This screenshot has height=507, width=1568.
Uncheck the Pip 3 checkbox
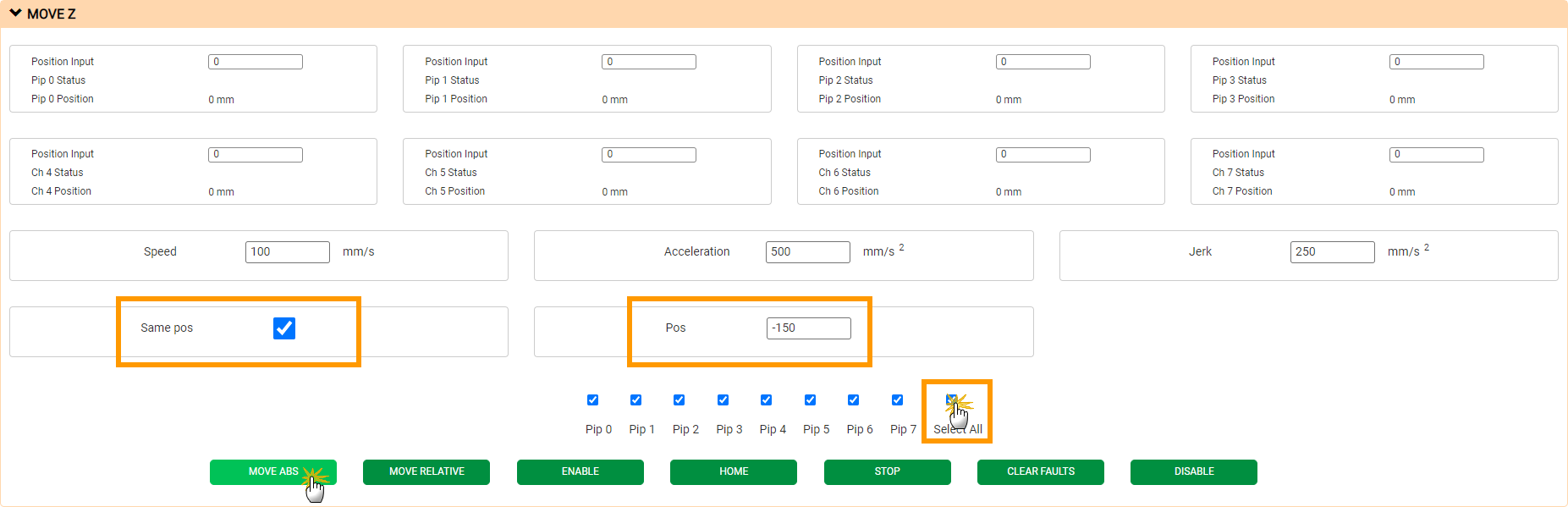point(723,400)
